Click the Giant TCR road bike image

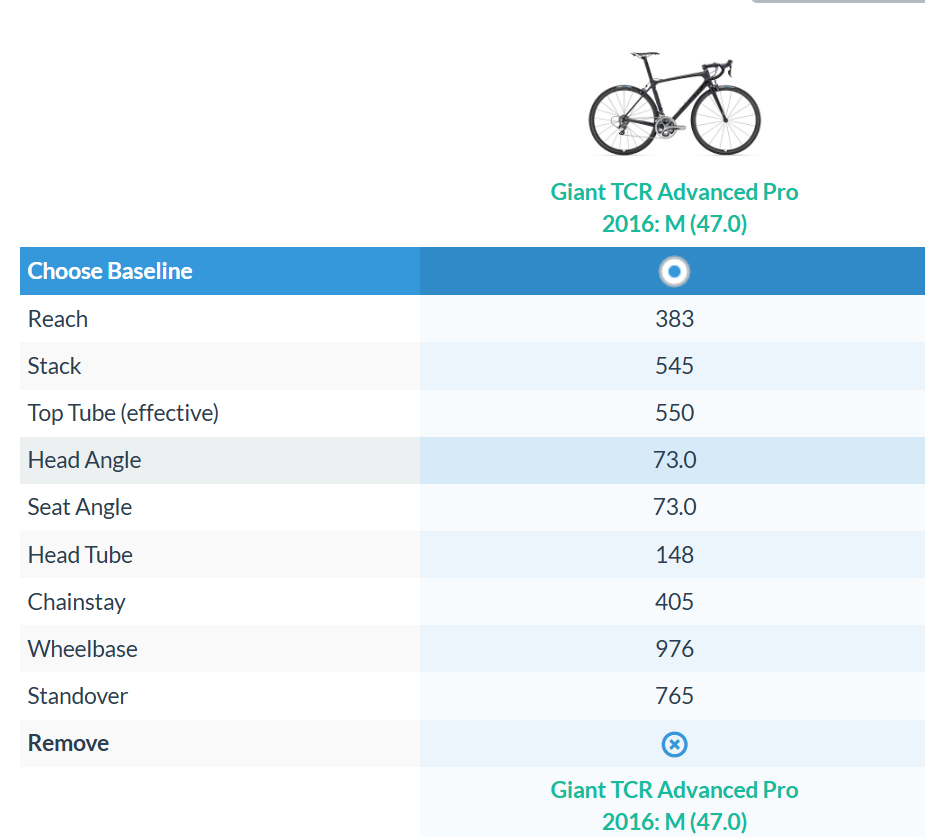coord(674,104)
